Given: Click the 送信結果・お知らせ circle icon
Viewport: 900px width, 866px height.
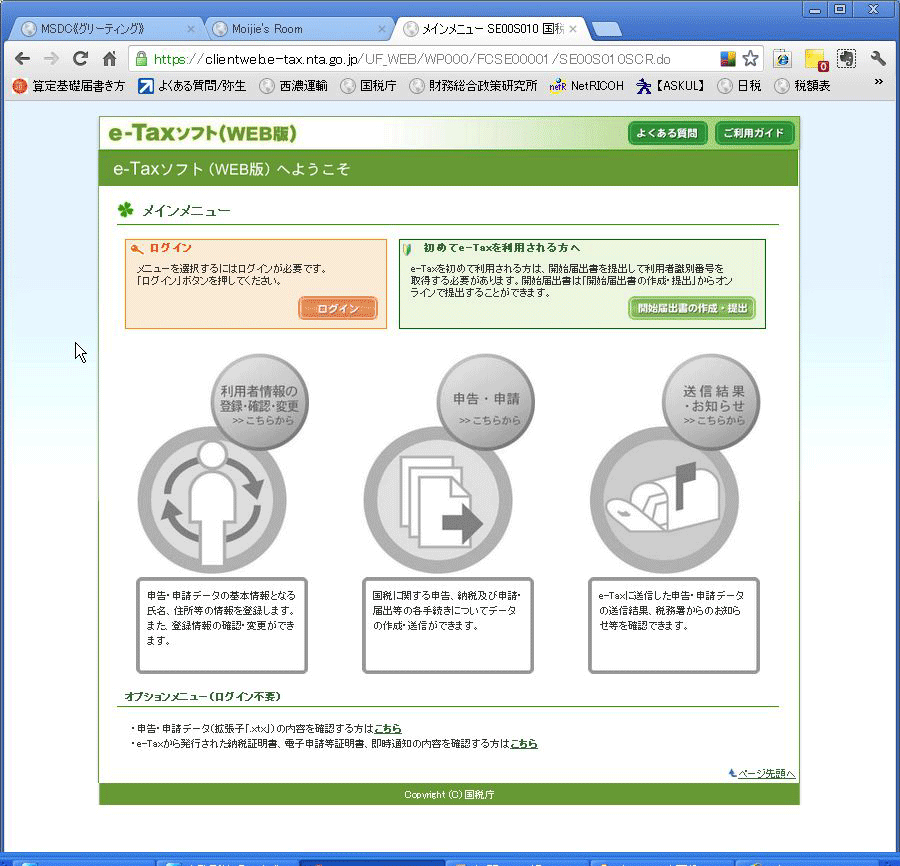Looking at the screenshot, I should pos(712,402).
